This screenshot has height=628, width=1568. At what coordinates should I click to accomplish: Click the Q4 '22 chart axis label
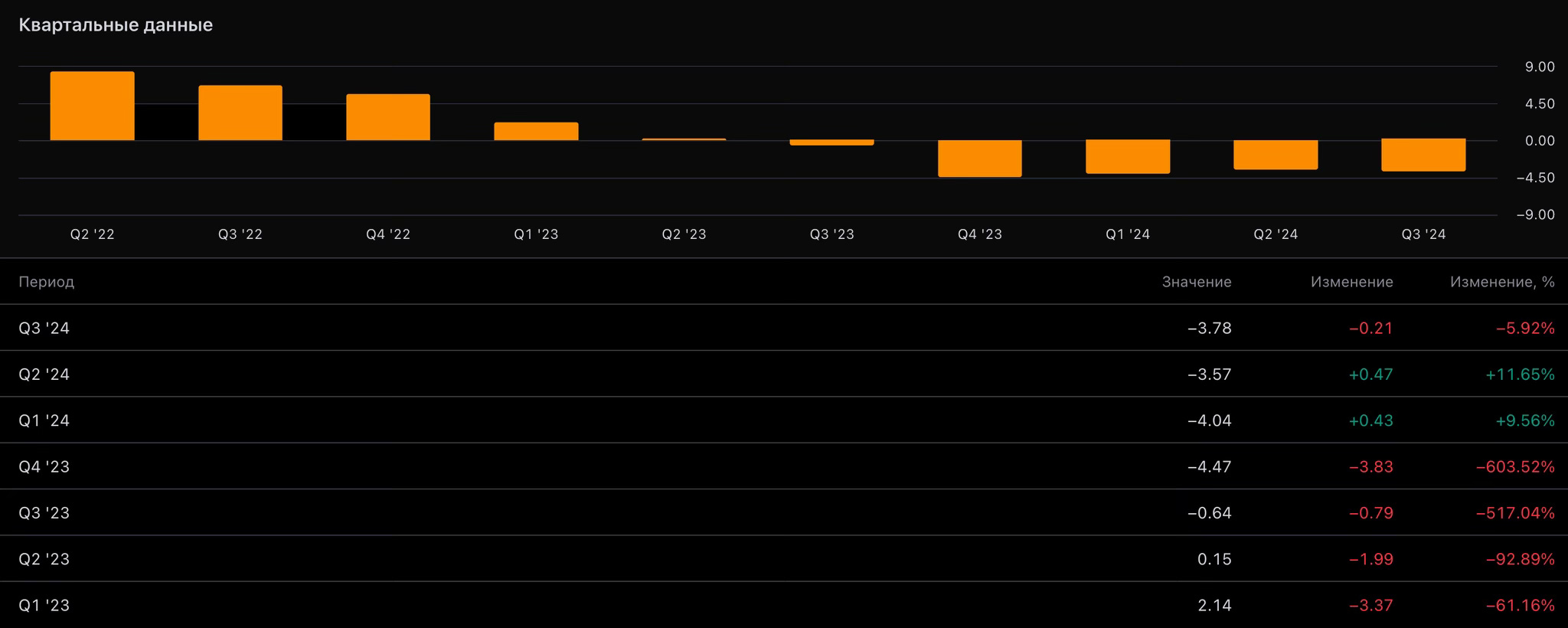[x=388, y=234]
